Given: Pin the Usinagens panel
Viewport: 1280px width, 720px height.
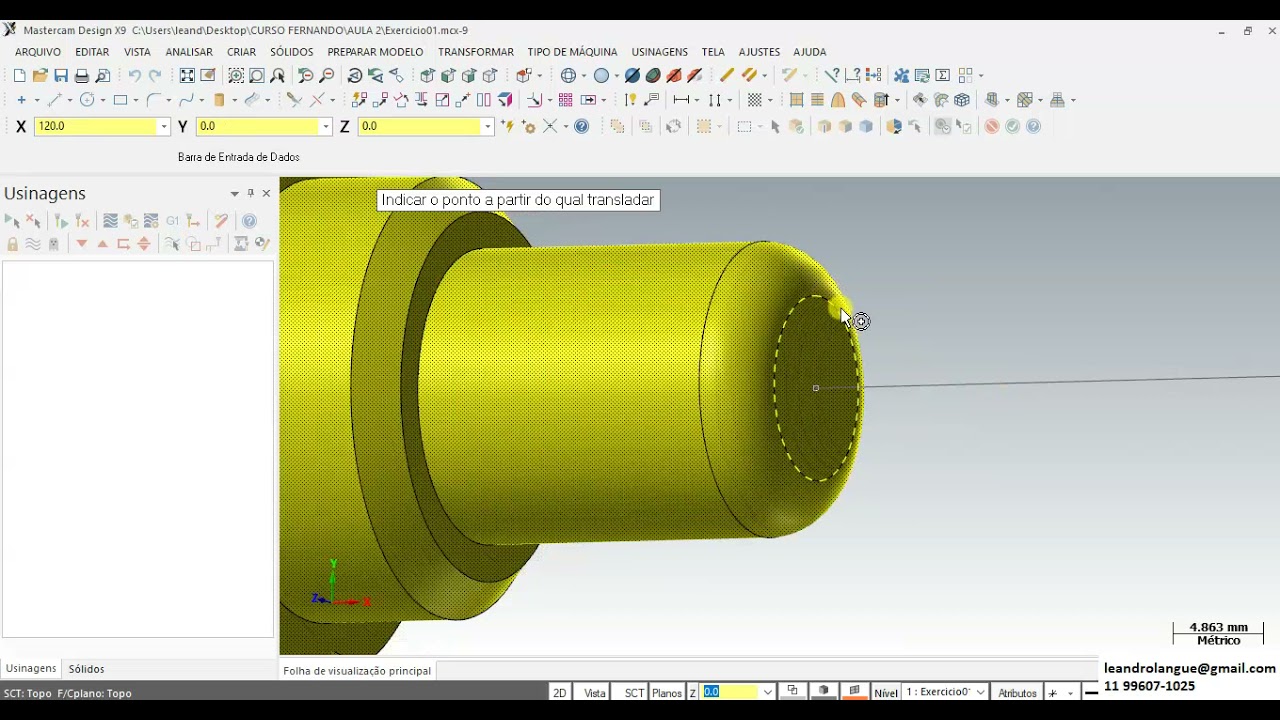Looking at the screenshot, I should point(251,194).
